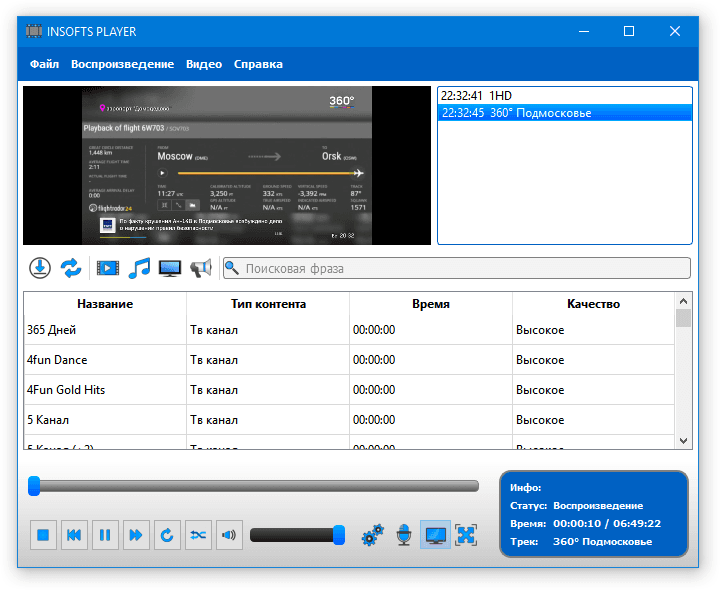Select the video film strip filter icon
This screenshot has width=720, height=590.
[x=107, y=268]
